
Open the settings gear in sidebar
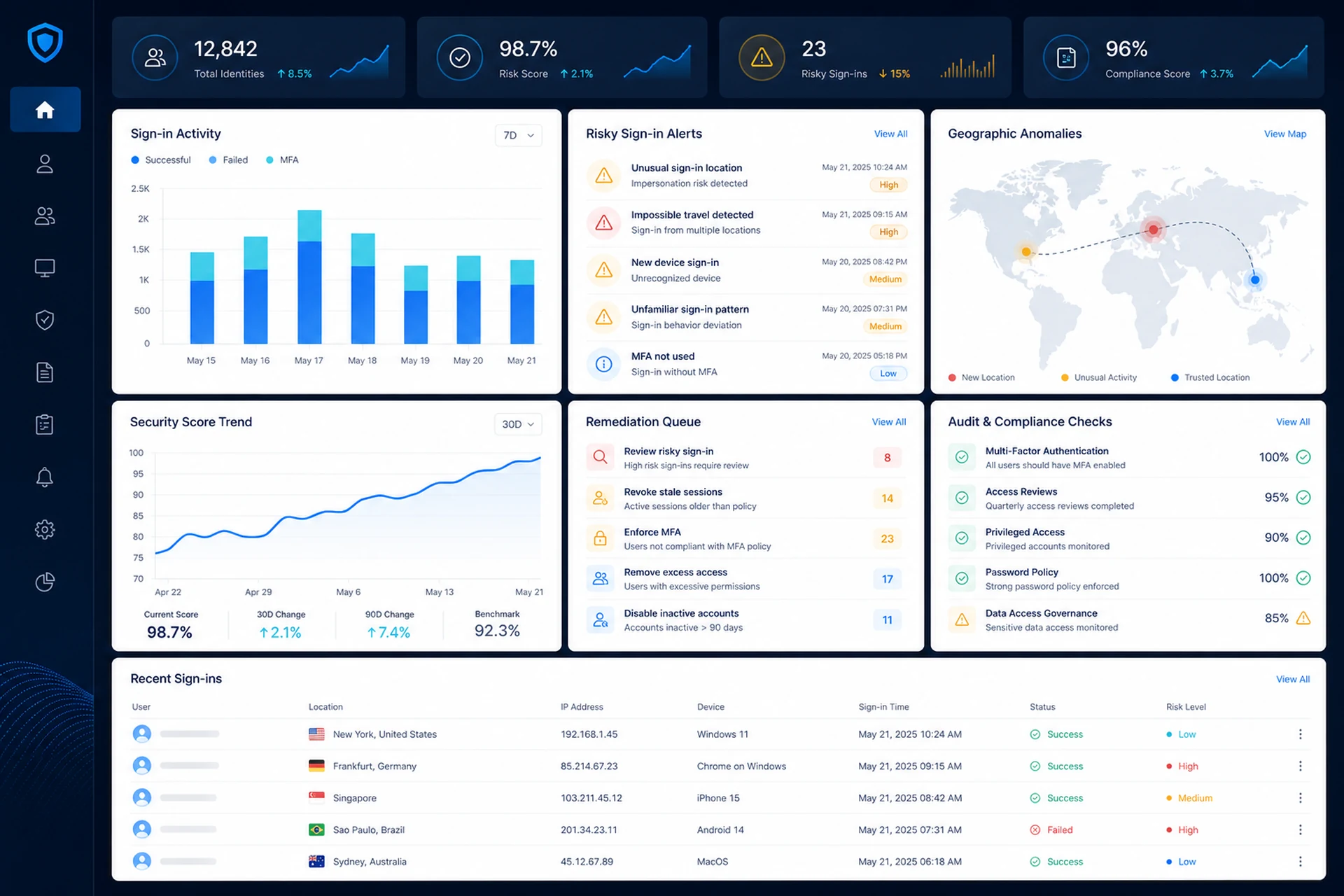click(x=45, y=529)
